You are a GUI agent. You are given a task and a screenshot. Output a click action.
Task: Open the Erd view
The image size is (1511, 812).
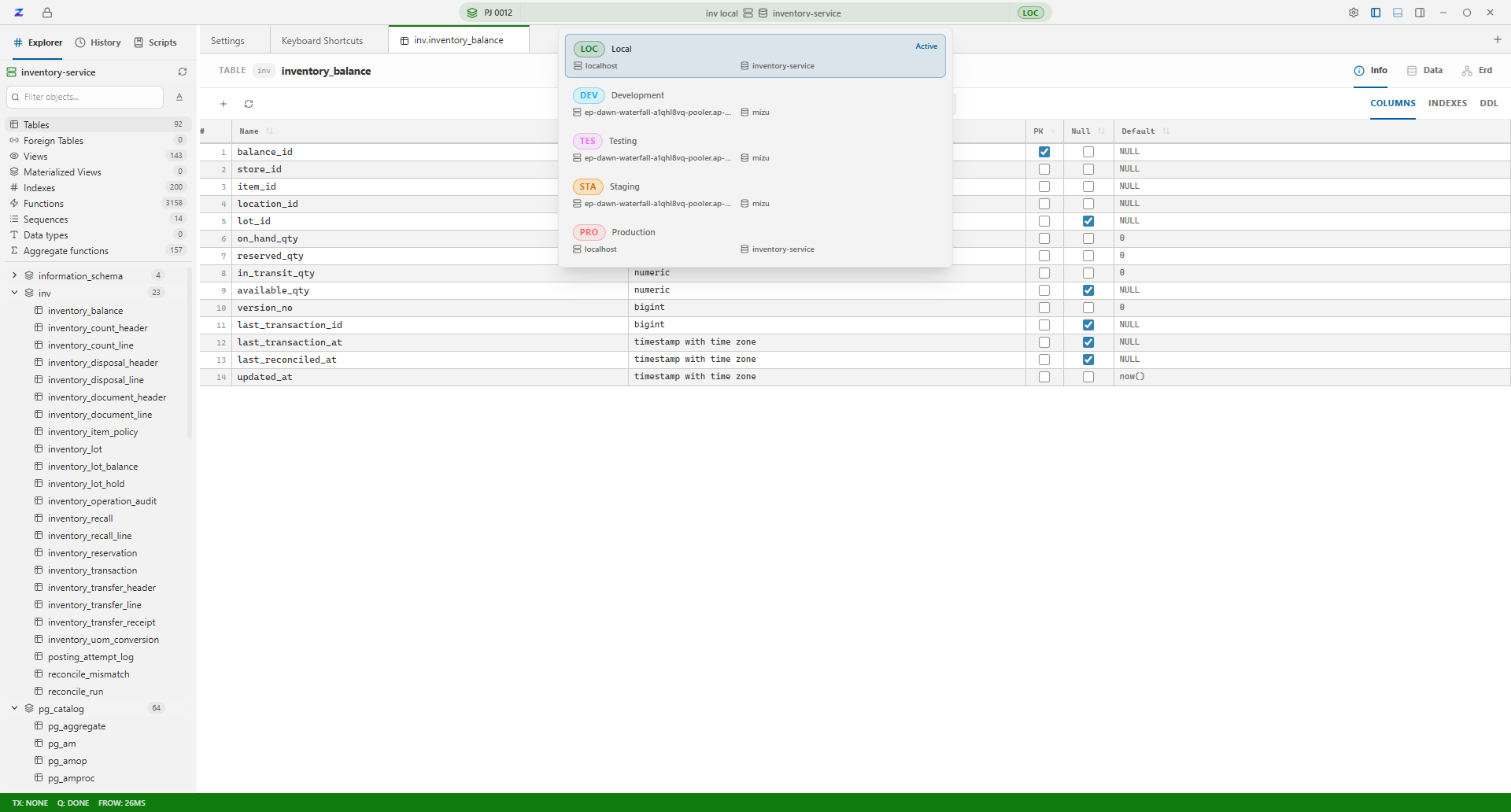click(1477, 71)
